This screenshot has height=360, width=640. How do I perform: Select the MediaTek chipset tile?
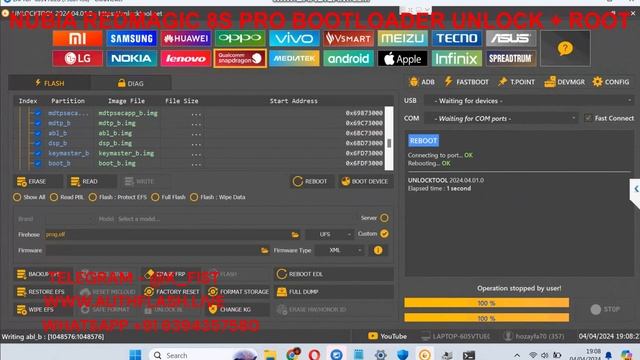click(x=294, y=58)
